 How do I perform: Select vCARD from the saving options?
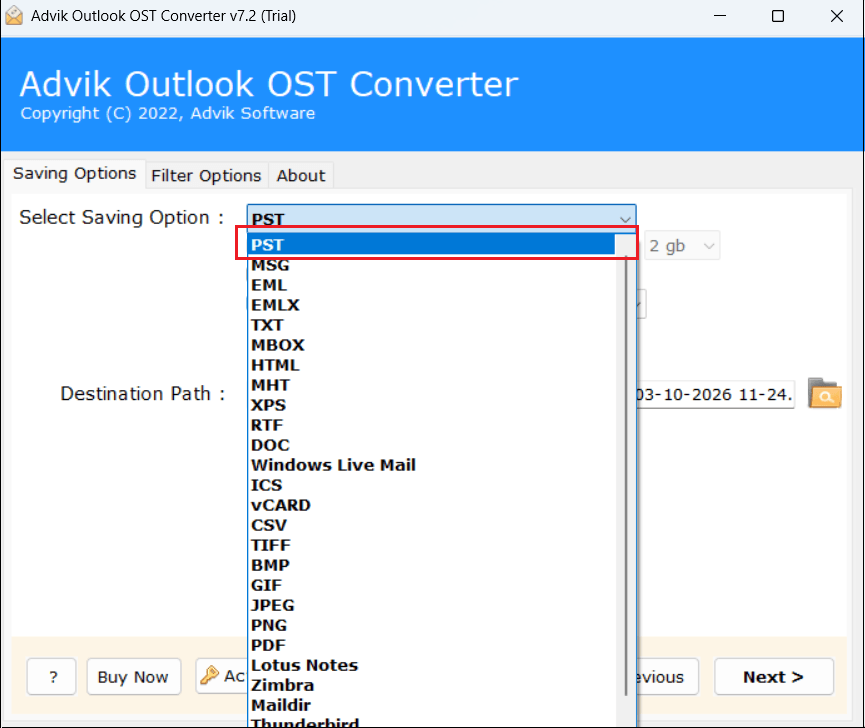(432, 505)
